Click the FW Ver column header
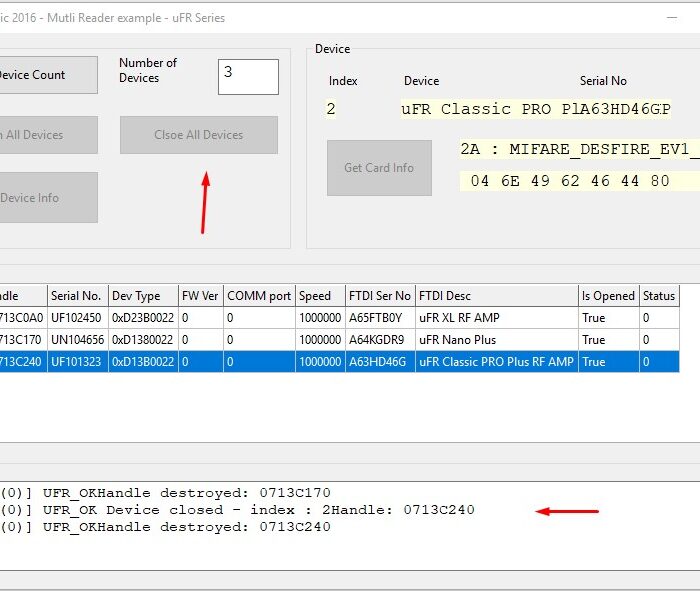 [201, 296]
